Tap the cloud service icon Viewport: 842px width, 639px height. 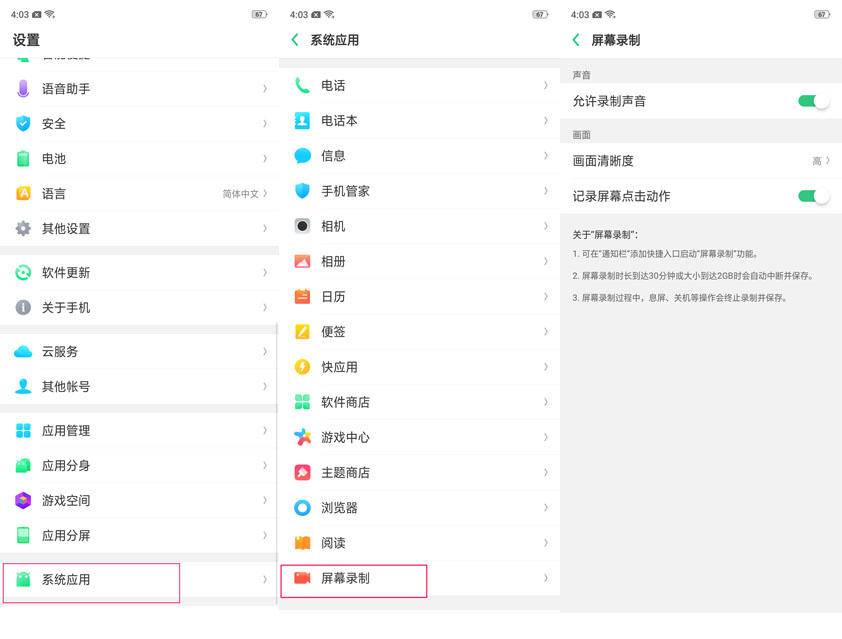click(23, 352)
